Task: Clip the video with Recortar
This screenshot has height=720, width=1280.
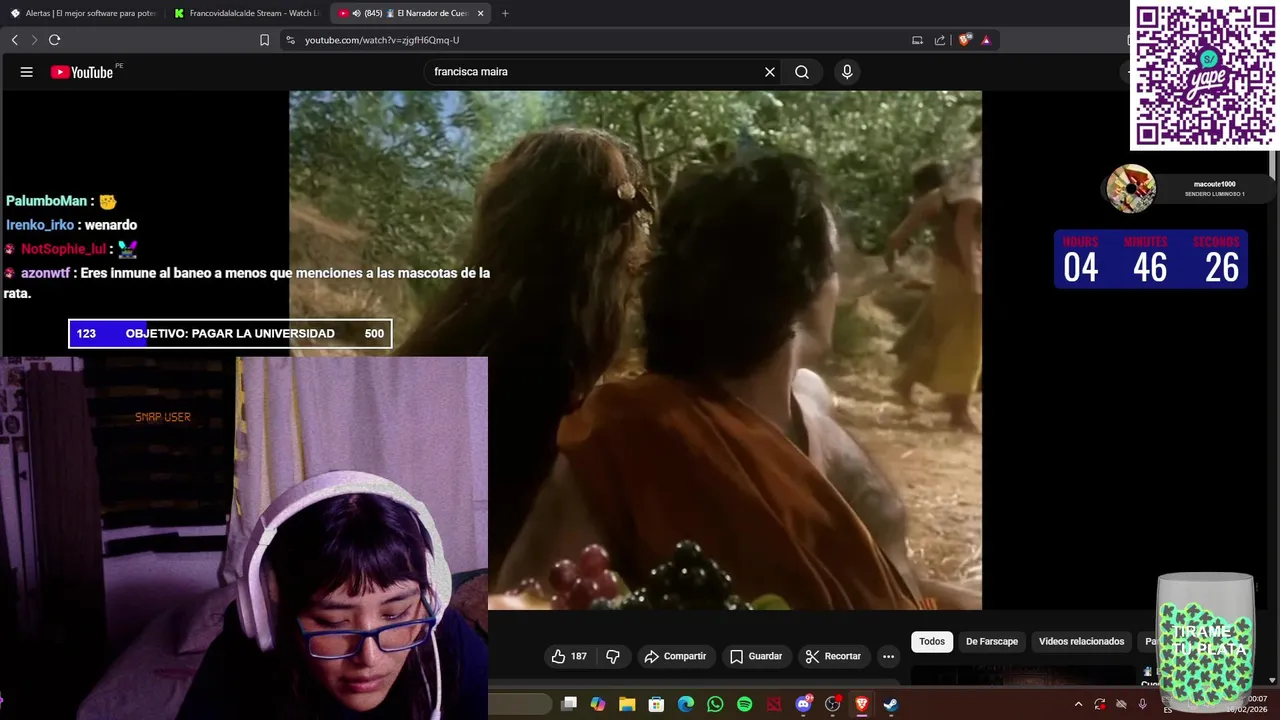Action: pos(833,656)
